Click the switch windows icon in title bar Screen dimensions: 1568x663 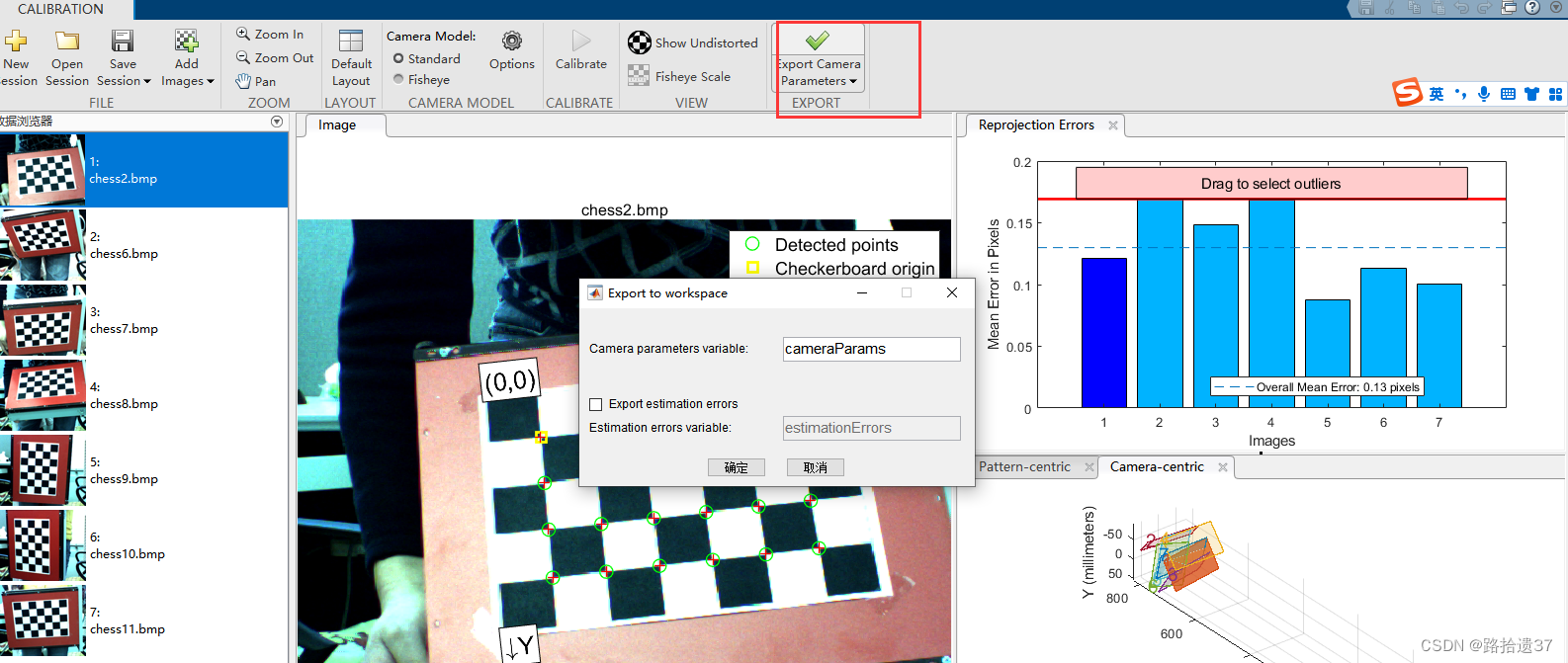pyautogui.click(x=1509, y=8)
